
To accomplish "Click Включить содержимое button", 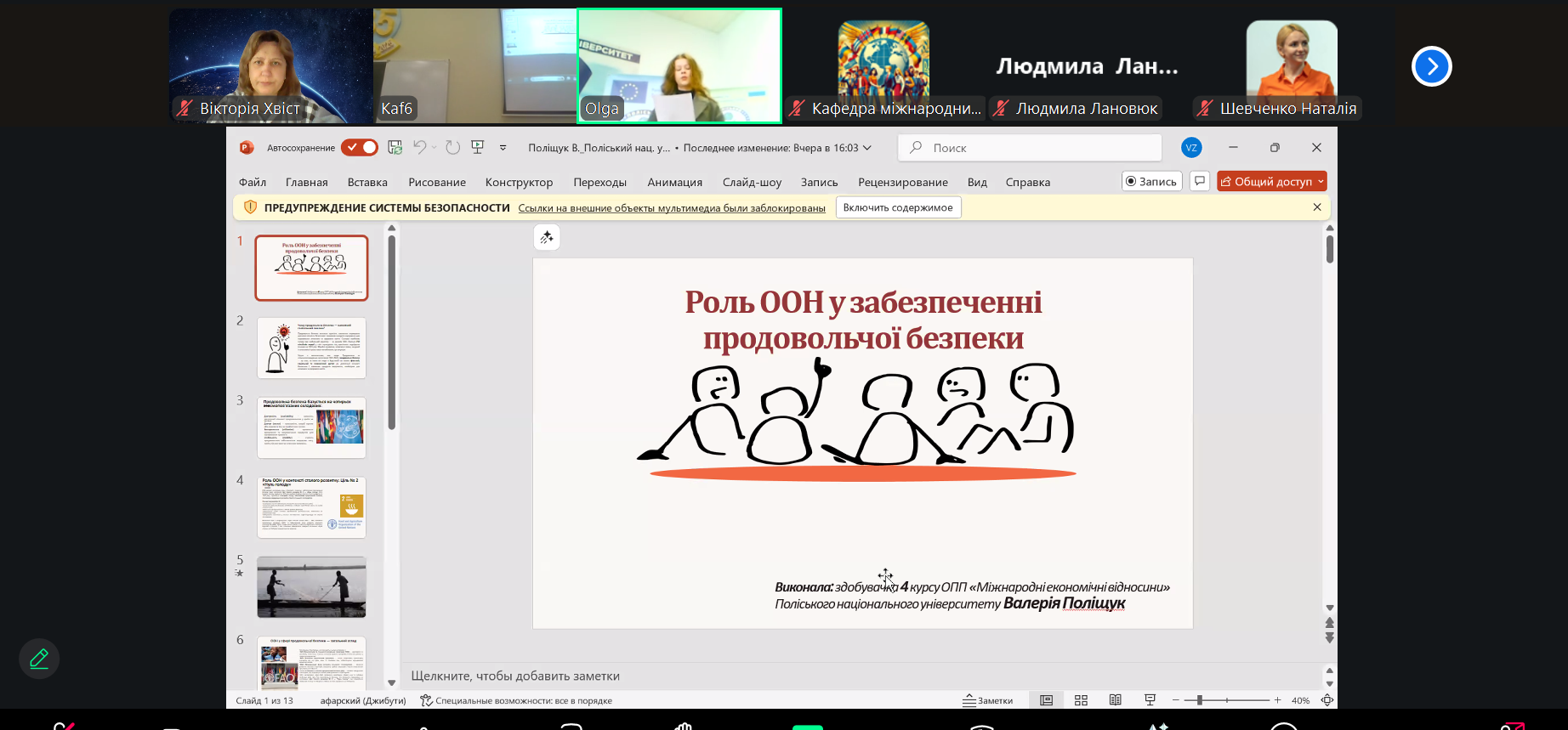I will (898, 207).
